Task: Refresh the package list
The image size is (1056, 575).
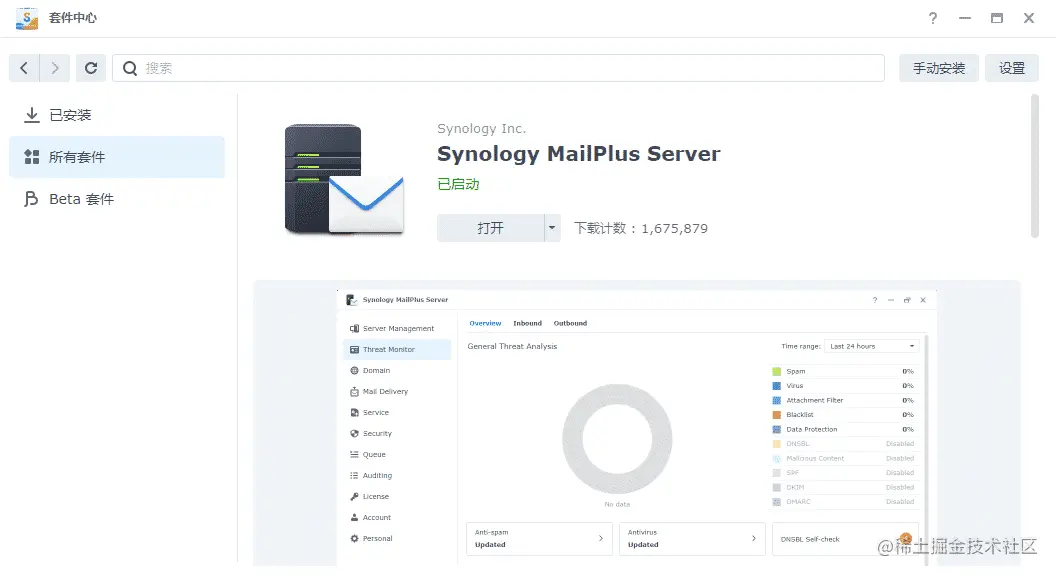Action: (x=91, y=68)
